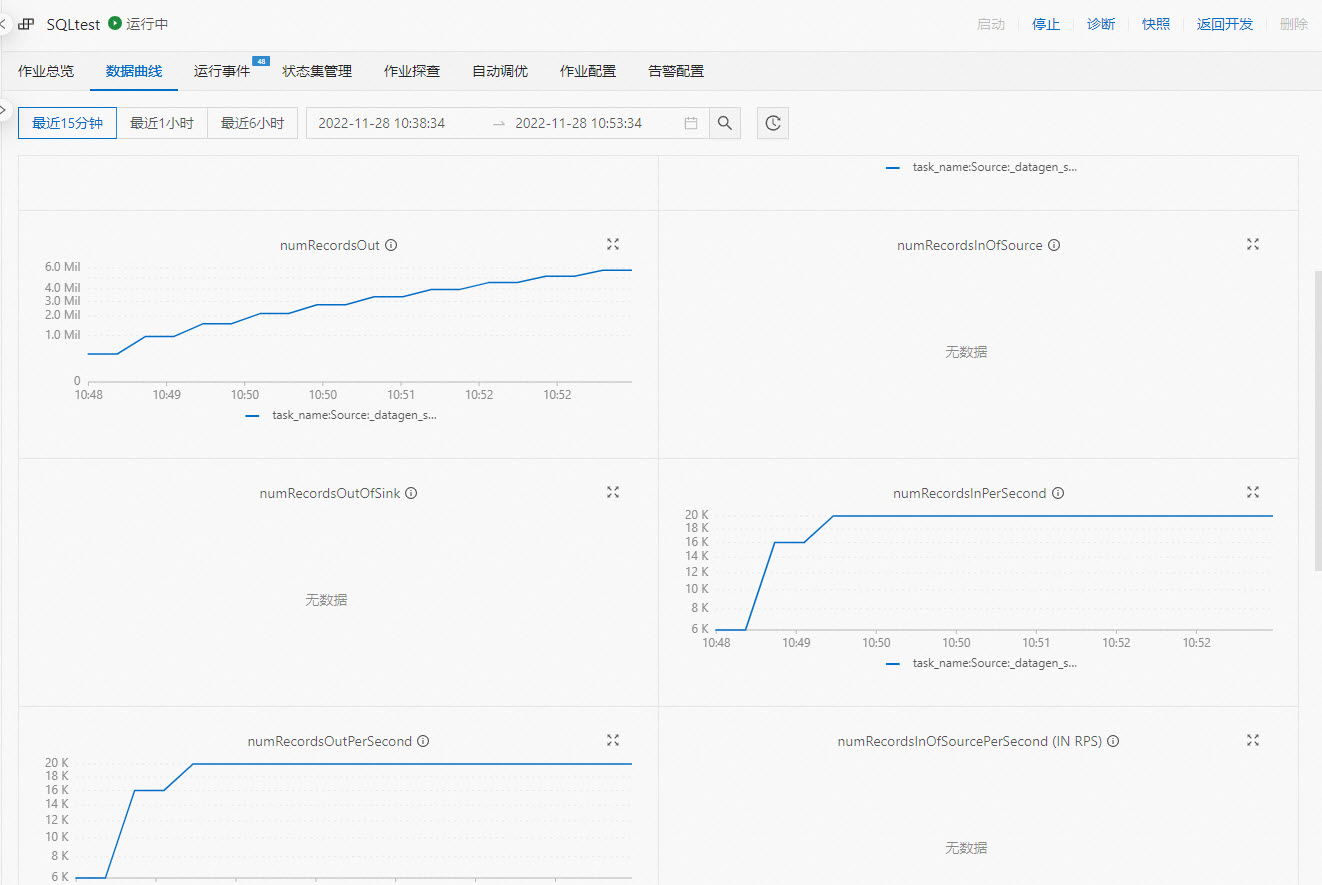Open the 运行事件 tab

click(x=222, y=71)
